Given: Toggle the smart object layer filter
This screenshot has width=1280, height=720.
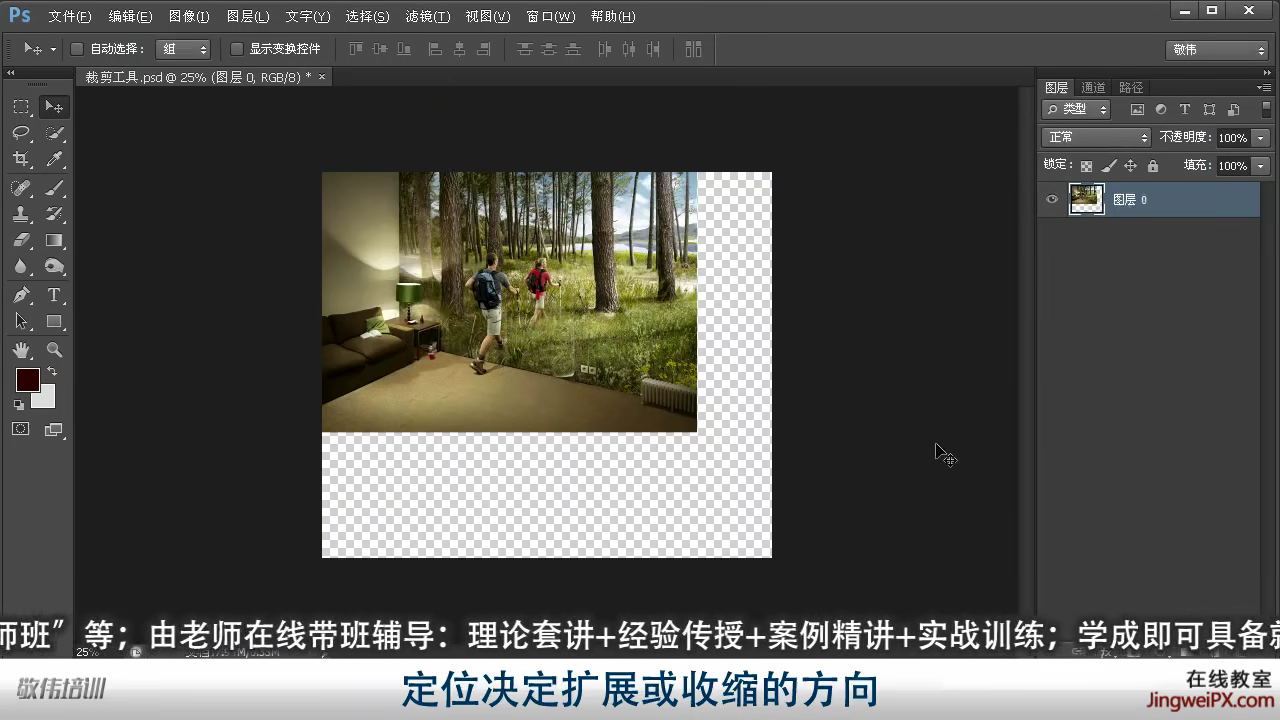Looking at the screenshot, I should 1233,110.
